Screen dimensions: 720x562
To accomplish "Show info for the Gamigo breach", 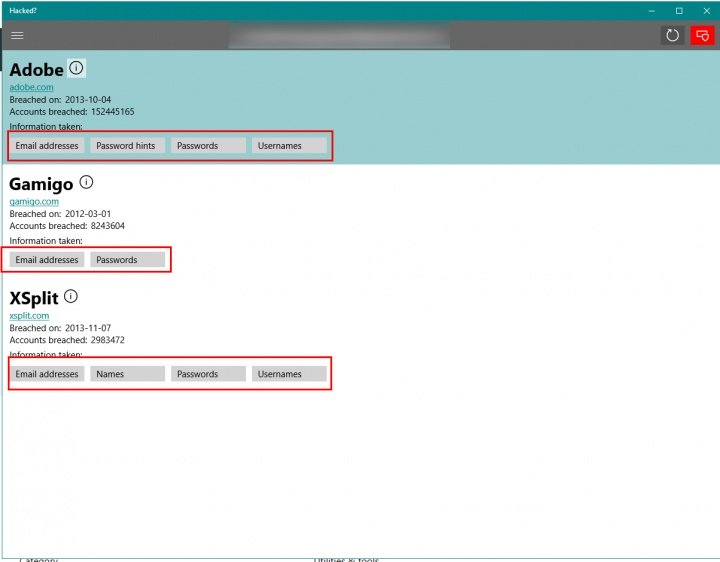I will (86, 182).
